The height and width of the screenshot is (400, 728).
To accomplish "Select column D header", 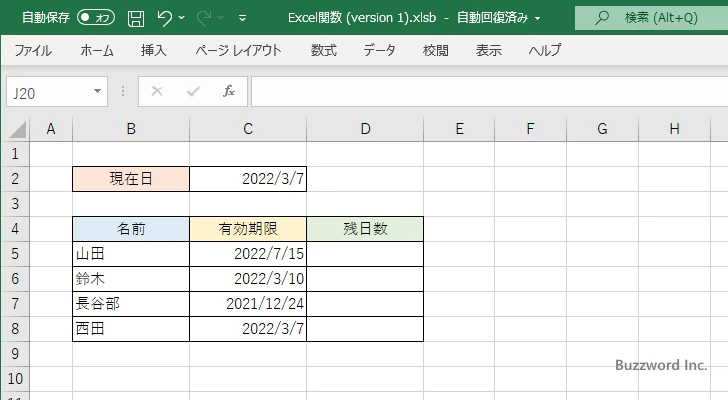I will 365,129.
